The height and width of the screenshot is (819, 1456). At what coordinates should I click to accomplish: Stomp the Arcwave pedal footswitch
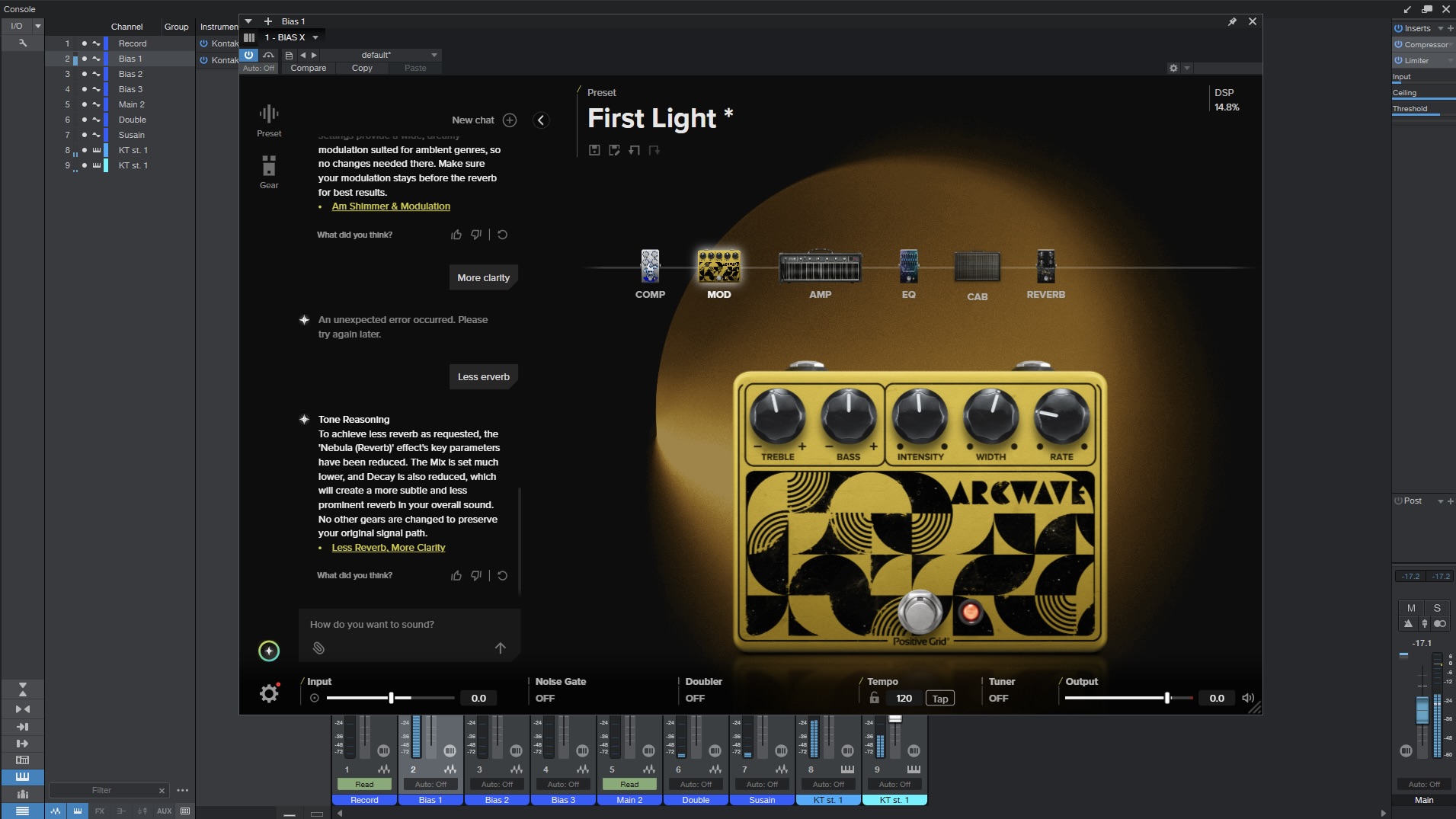(920, 612)
